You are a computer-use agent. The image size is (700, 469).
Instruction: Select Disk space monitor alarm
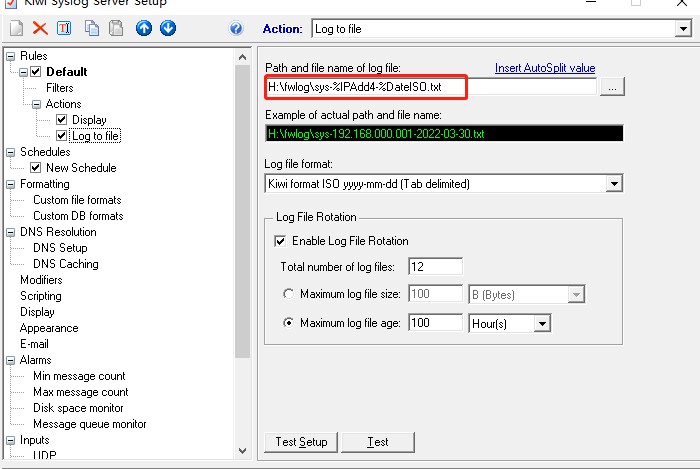pos(78,408)
